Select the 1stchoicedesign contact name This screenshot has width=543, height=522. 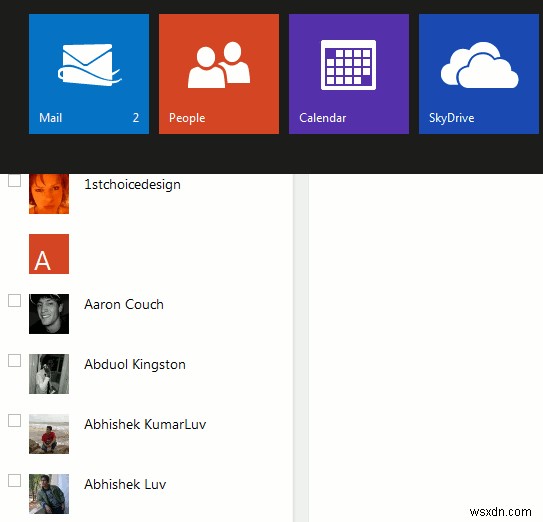click(x=132, y=184)
